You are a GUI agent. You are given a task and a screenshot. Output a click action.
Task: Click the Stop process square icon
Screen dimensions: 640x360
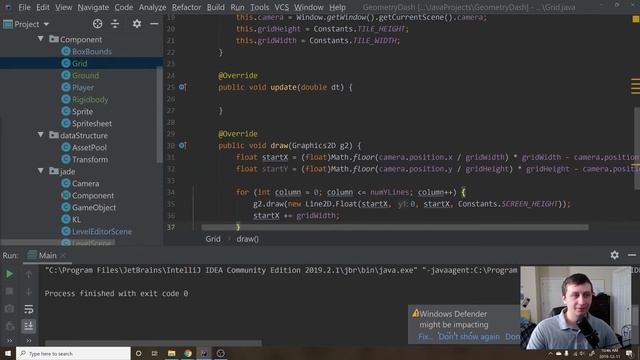9,291
